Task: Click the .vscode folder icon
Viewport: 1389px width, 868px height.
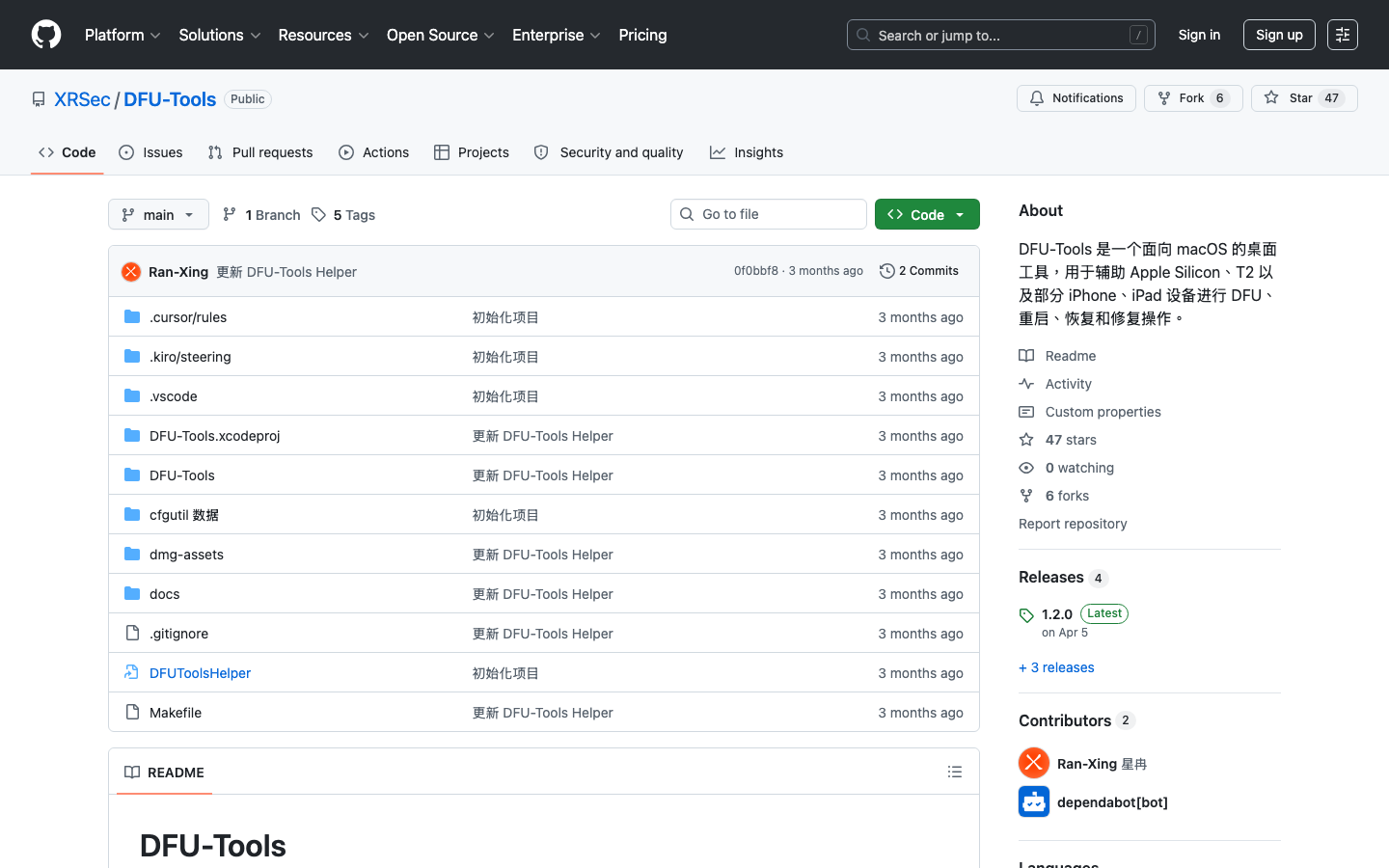Action: pos(132,395)
